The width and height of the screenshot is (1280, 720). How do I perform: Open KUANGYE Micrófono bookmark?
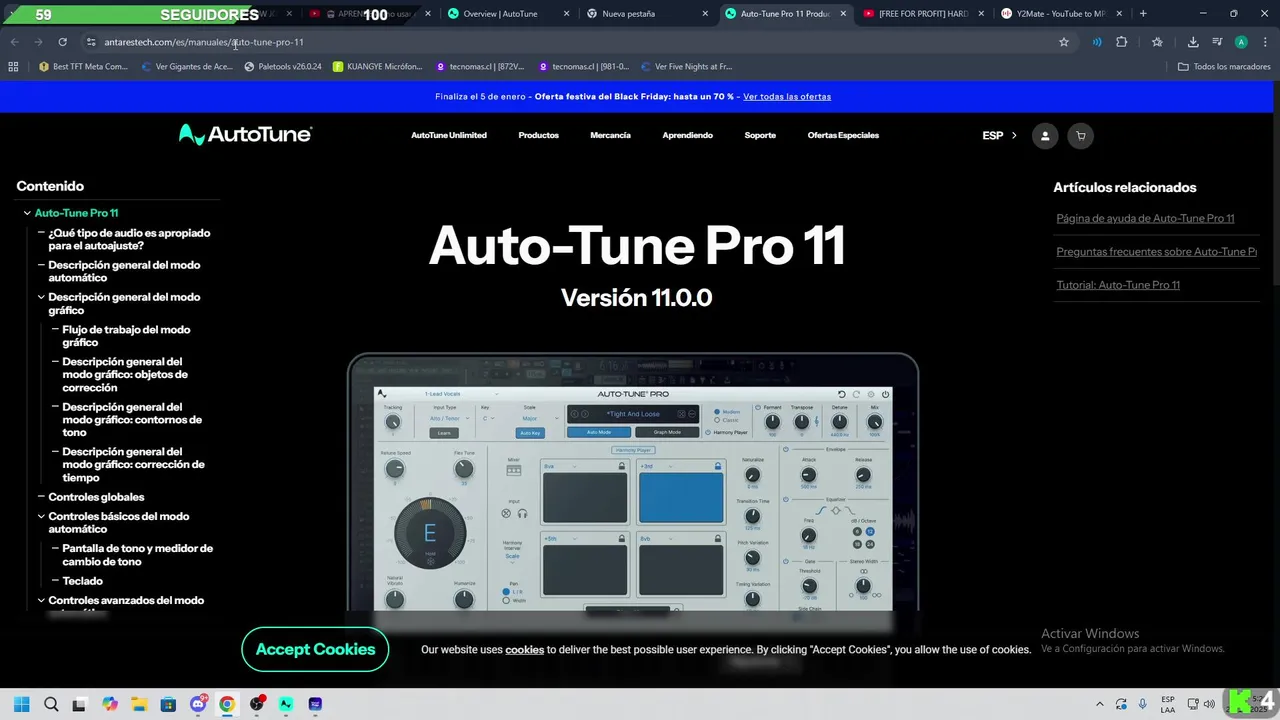(x=377, y=67)
